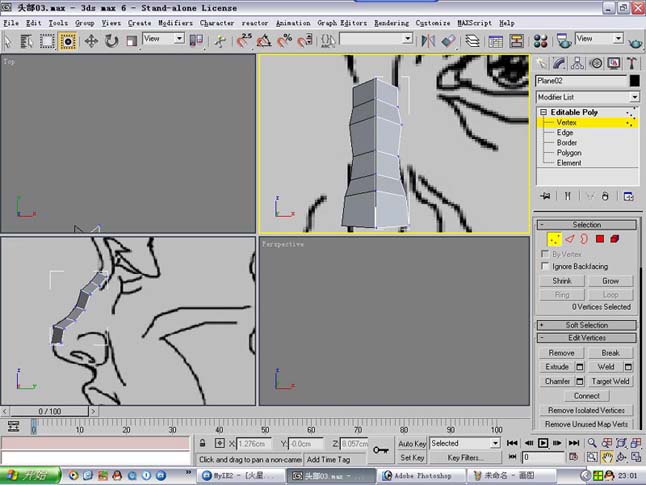
Task: Open the Schematic View toolbar icon
Action: coord(516,41)
